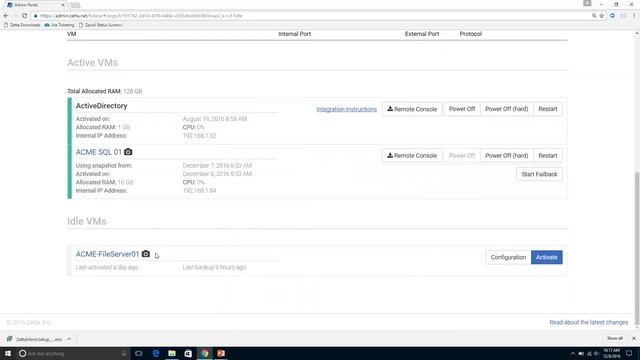Open PowerPoint from the taskbar
The width and height of the screenshot is (640, 360).
pos(221,353)
